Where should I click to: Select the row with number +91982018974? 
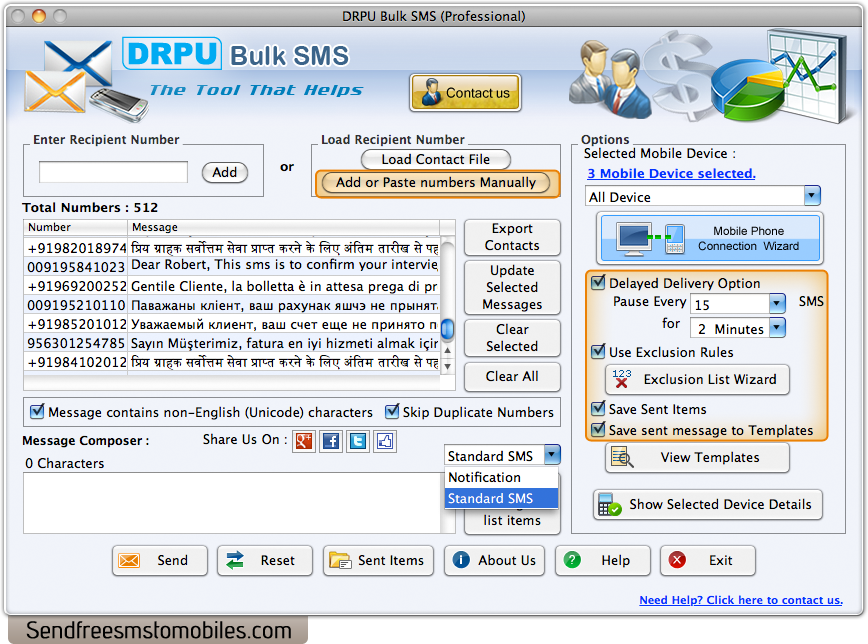[x=231, y=248]
